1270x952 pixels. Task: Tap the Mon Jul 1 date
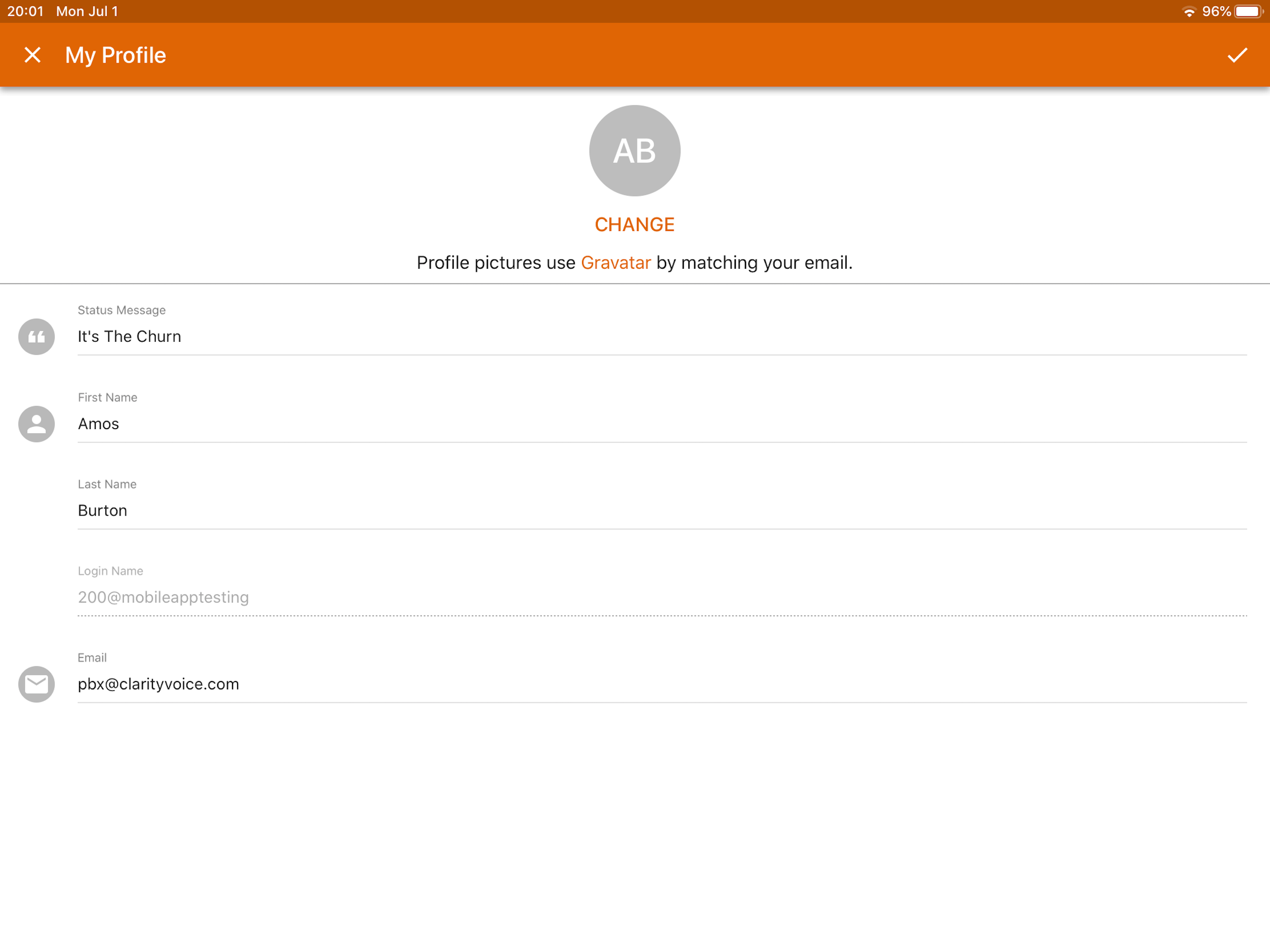(x=87, y=12)
